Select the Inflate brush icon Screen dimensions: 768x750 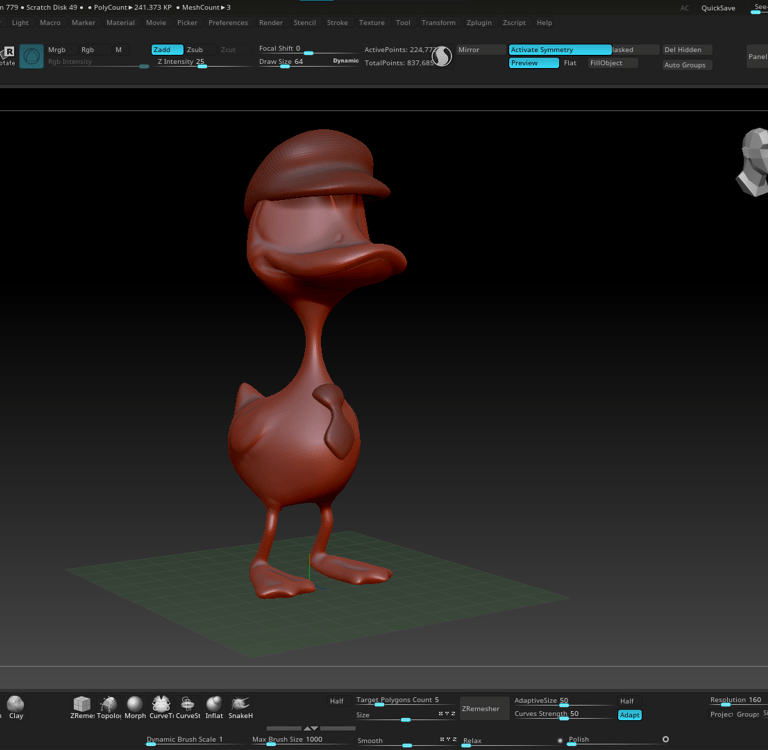pyautogui.click(x=214, y=706)
